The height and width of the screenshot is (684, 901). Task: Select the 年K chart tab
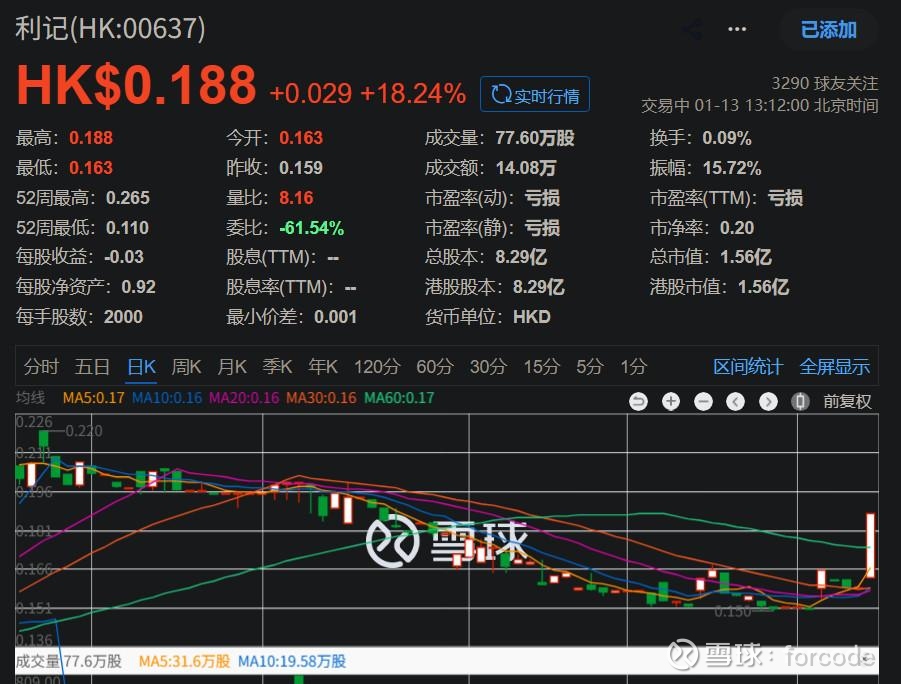point(323,367)
